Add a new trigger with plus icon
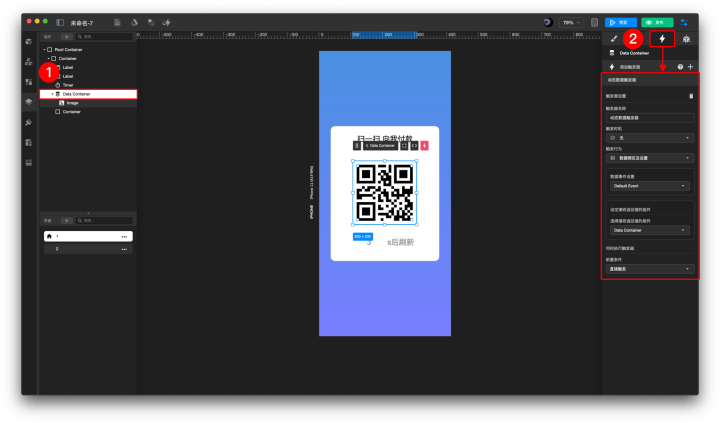Viewport: 720px width, 423px height. [690, 67]
